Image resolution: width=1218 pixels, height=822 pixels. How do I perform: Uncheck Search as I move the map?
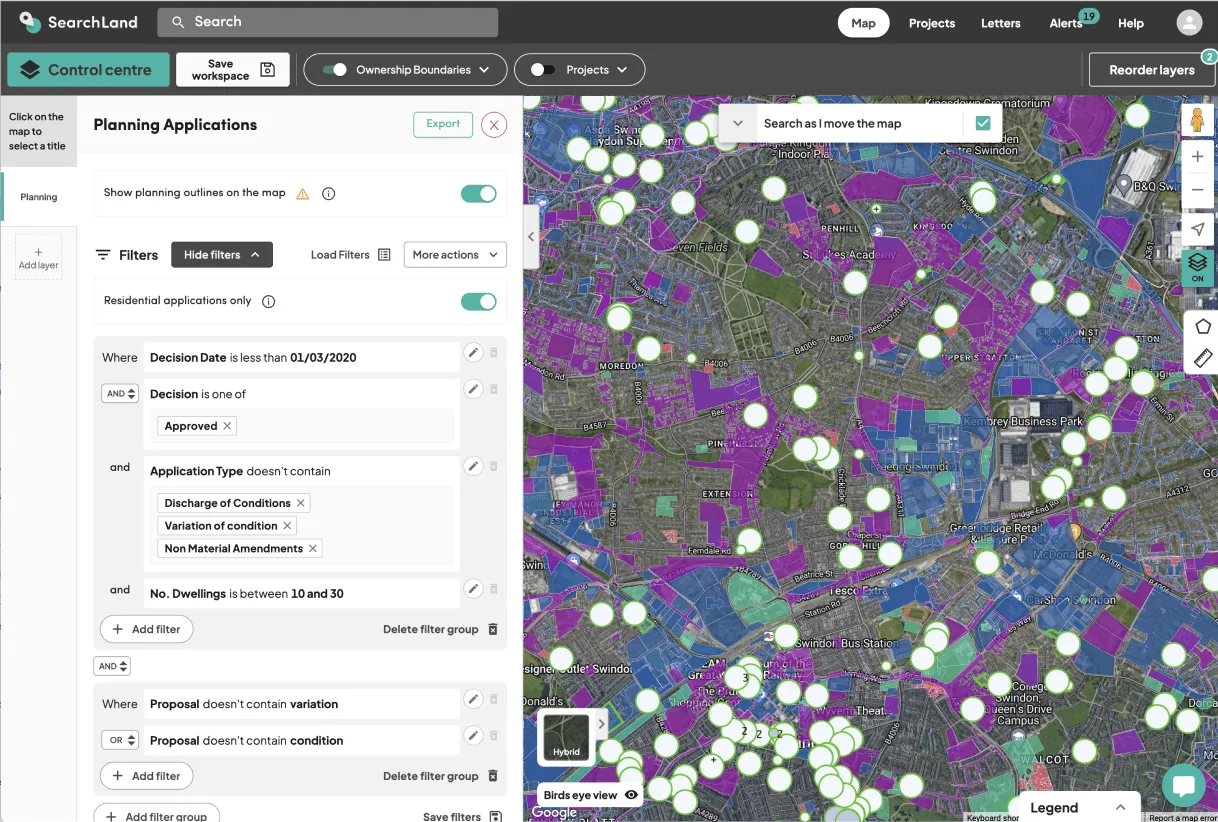[982, 123]
